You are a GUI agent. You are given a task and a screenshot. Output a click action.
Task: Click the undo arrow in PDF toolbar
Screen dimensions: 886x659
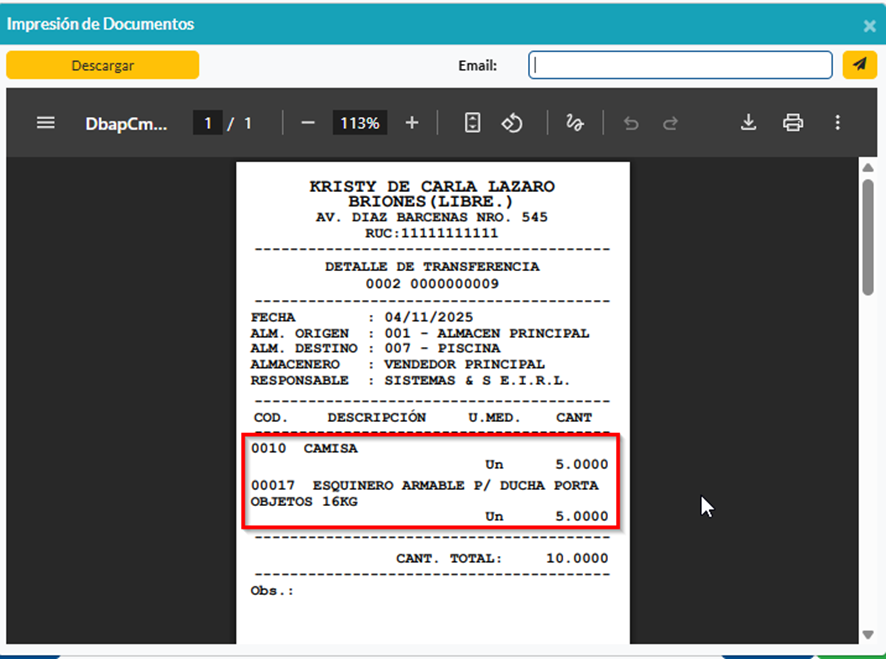coord(630,123)
